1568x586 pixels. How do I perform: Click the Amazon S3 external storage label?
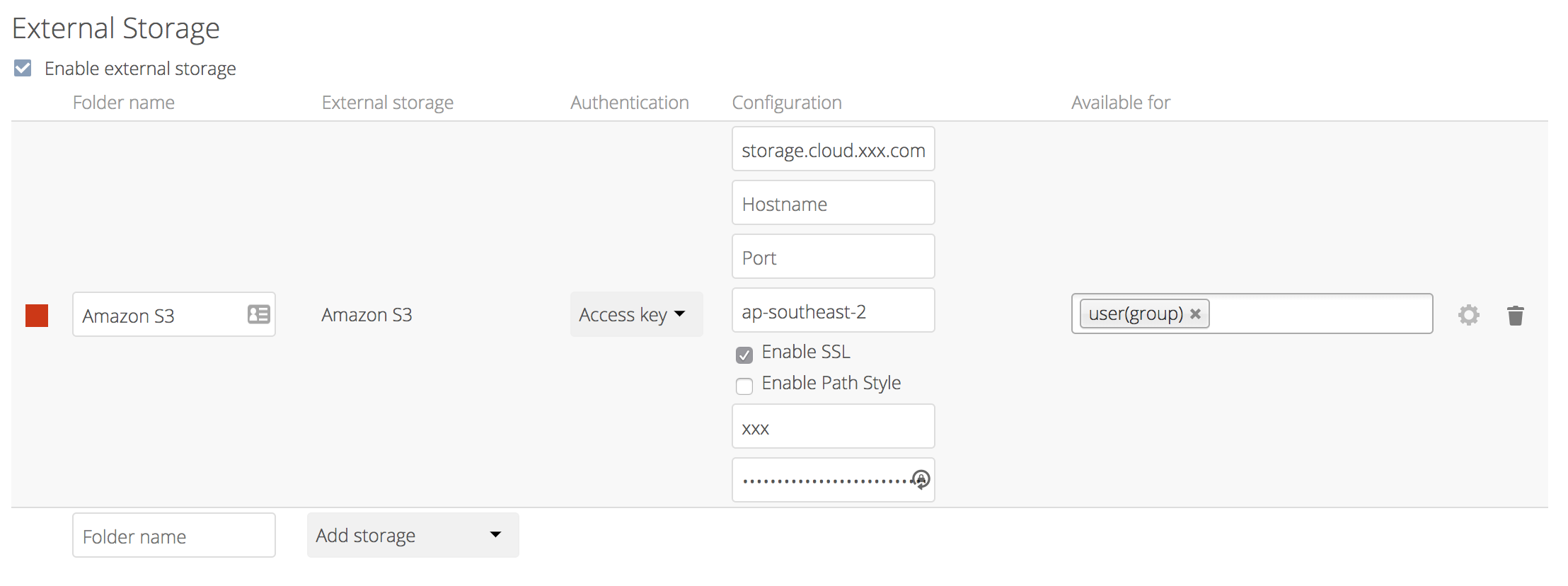click(367, 314)
